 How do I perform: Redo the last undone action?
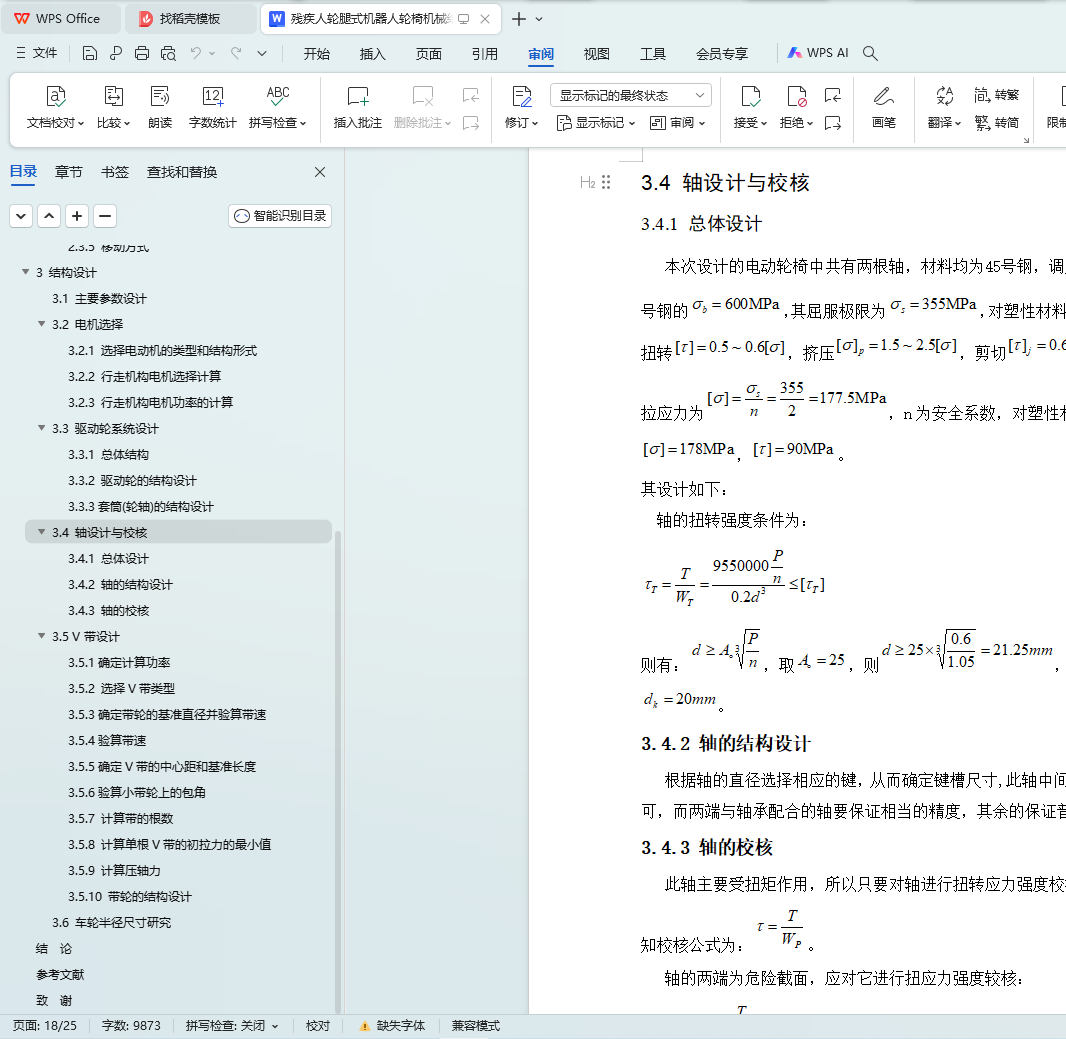pyautogui.click(x=236, y=53)
